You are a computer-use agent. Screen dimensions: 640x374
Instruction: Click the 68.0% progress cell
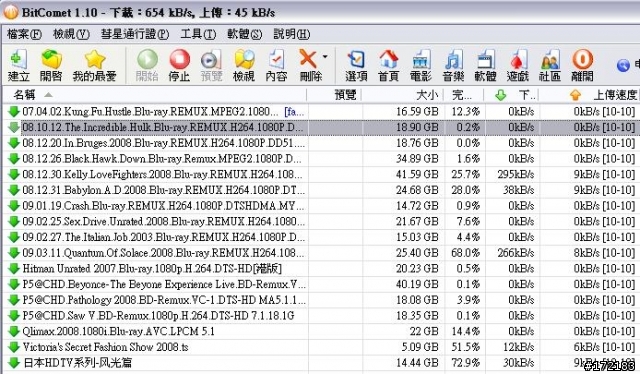[465, 253]
